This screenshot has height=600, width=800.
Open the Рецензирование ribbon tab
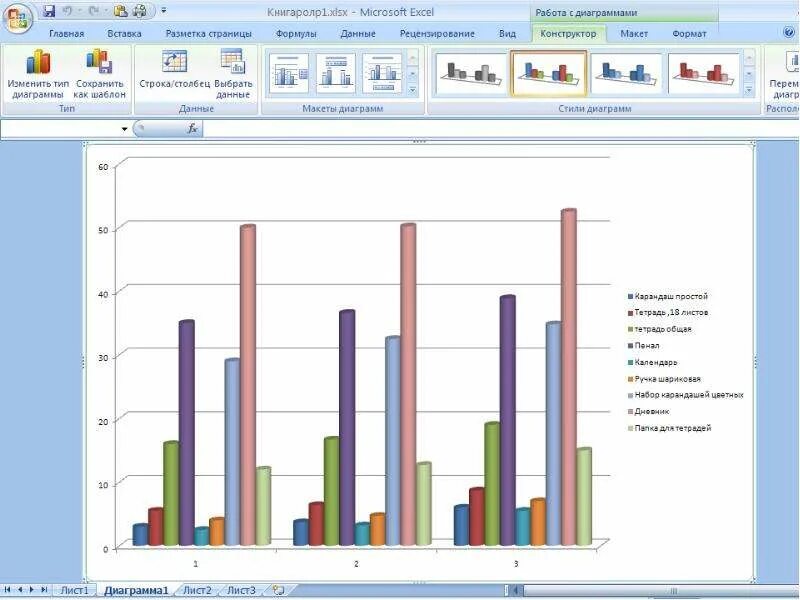(x=437, y=34)
